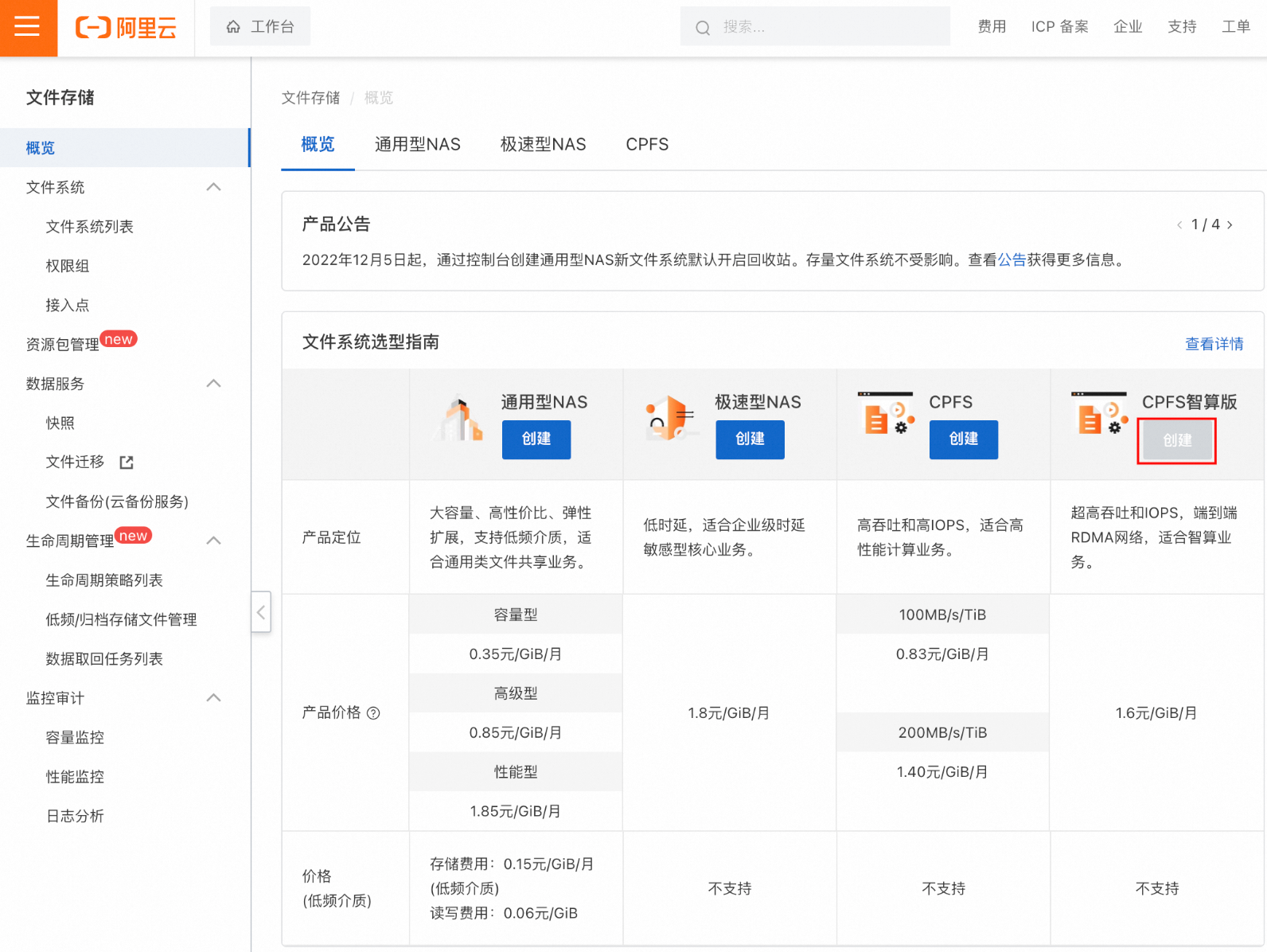Go to next product announcement arrow
This screenshot has height=952, width=1267.
tap(1230, 225)
